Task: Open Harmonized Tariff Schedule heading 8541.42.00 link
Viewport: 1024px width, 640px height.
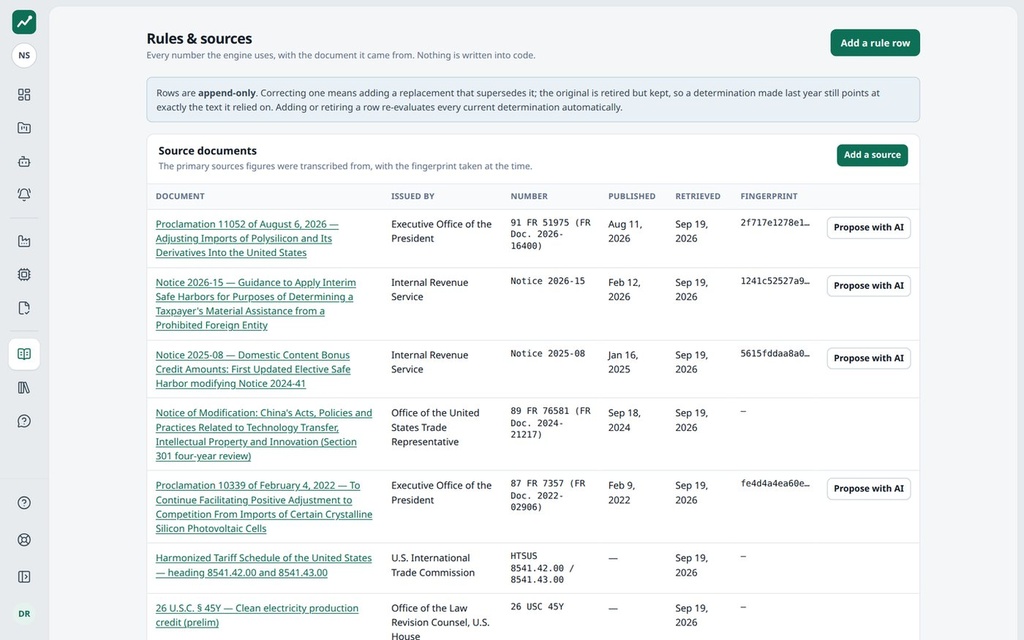Action: (x=263, y=565)
